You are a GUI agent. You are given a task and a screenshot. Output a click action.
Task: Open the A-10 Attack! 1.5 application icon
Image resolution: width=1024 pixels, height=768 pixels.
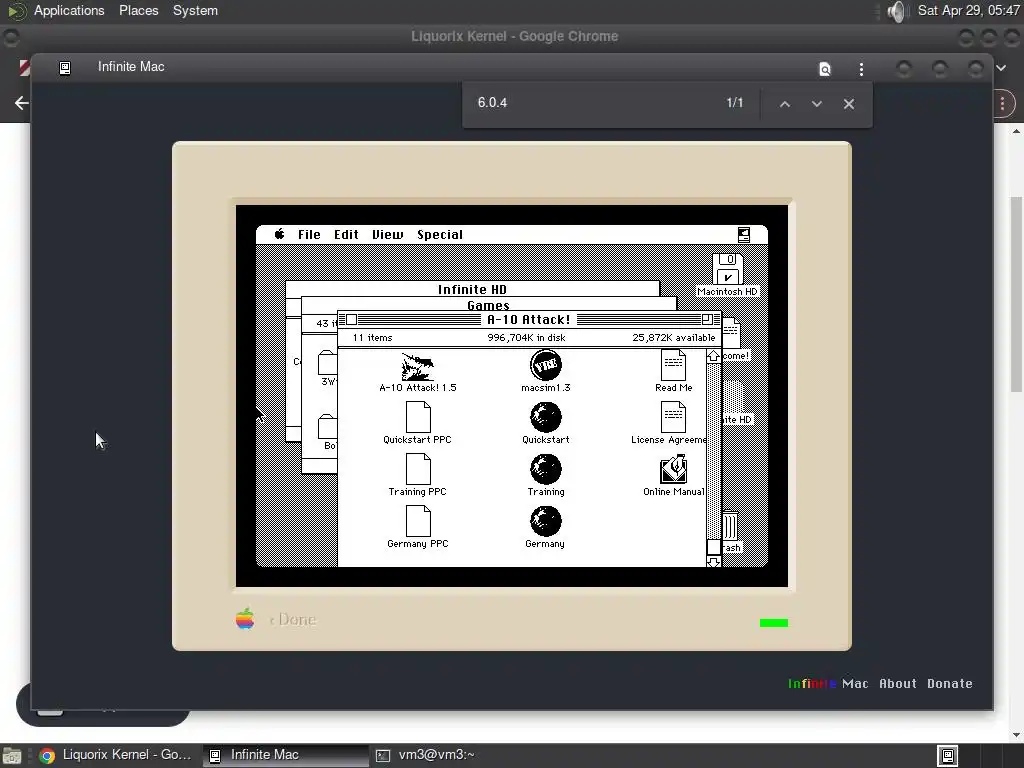[417, 367]
